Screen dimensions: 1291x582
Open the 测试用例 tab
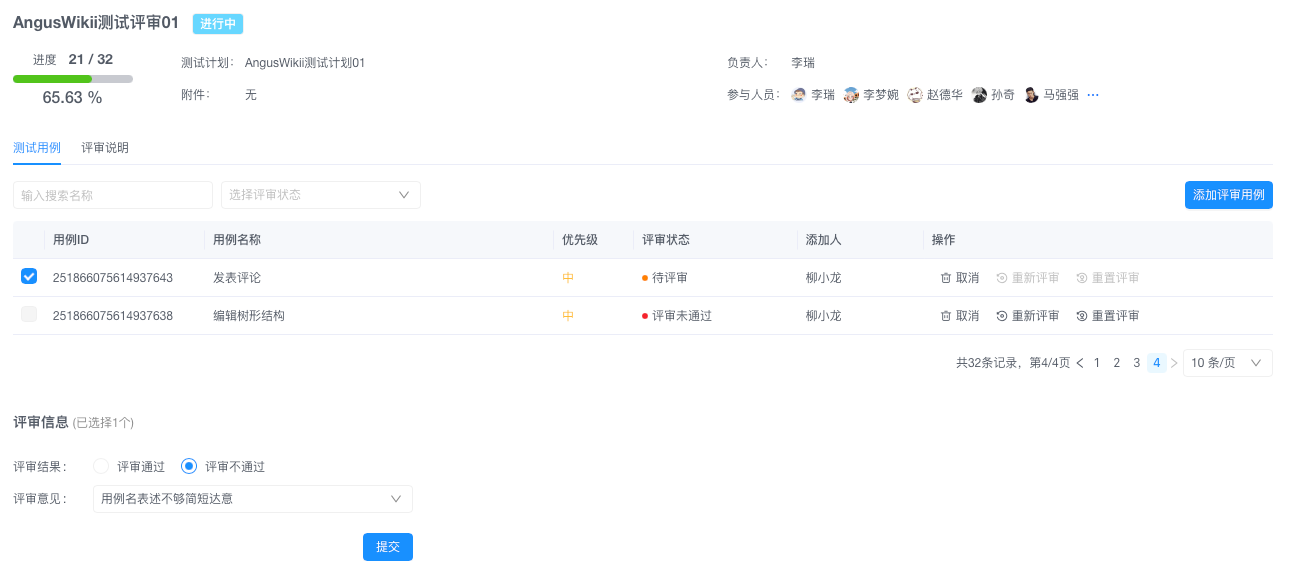(37, 148)
